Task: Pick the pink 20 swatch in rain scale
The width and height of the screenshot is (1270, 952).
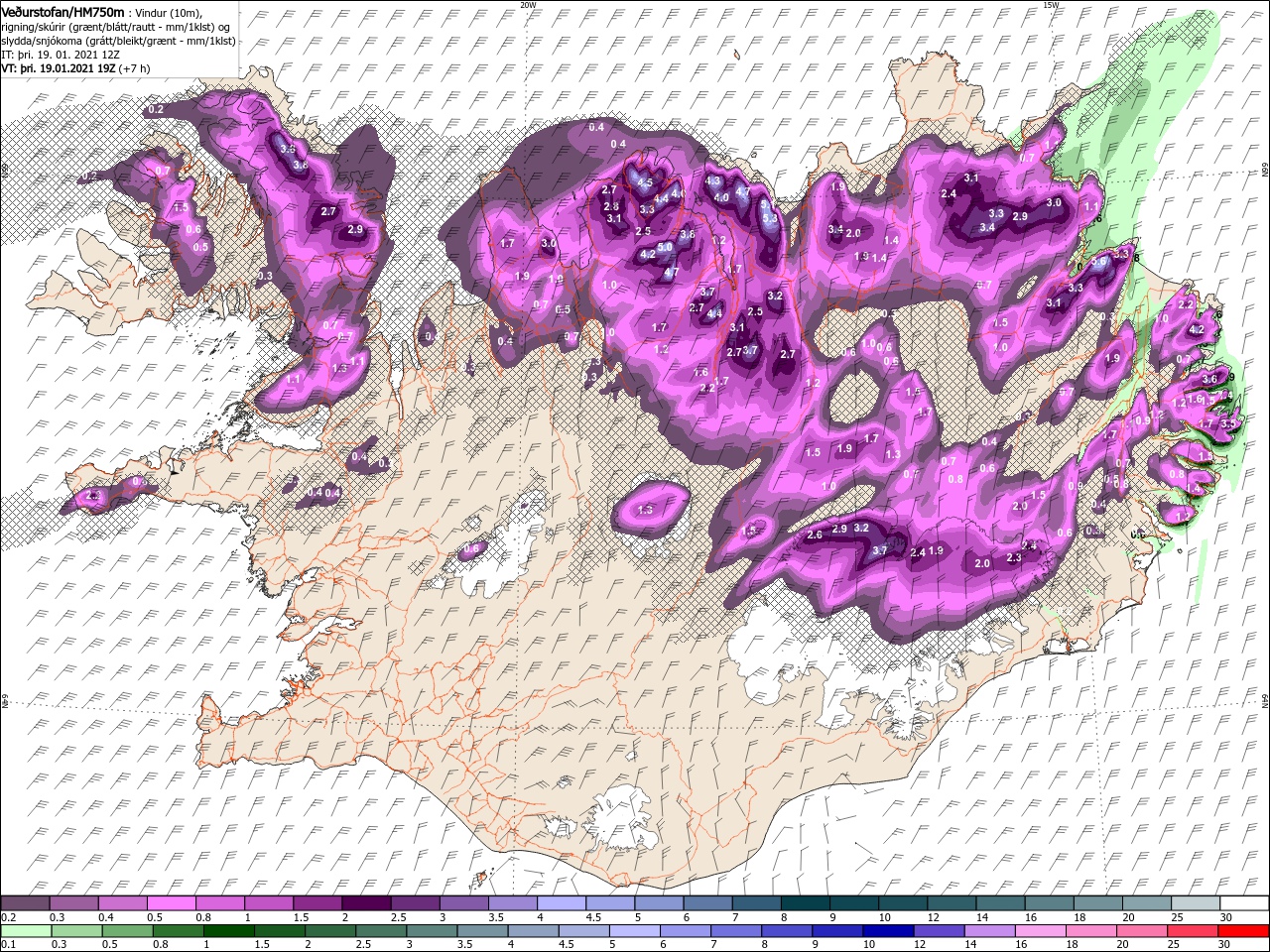Action: click(1143, 931)
